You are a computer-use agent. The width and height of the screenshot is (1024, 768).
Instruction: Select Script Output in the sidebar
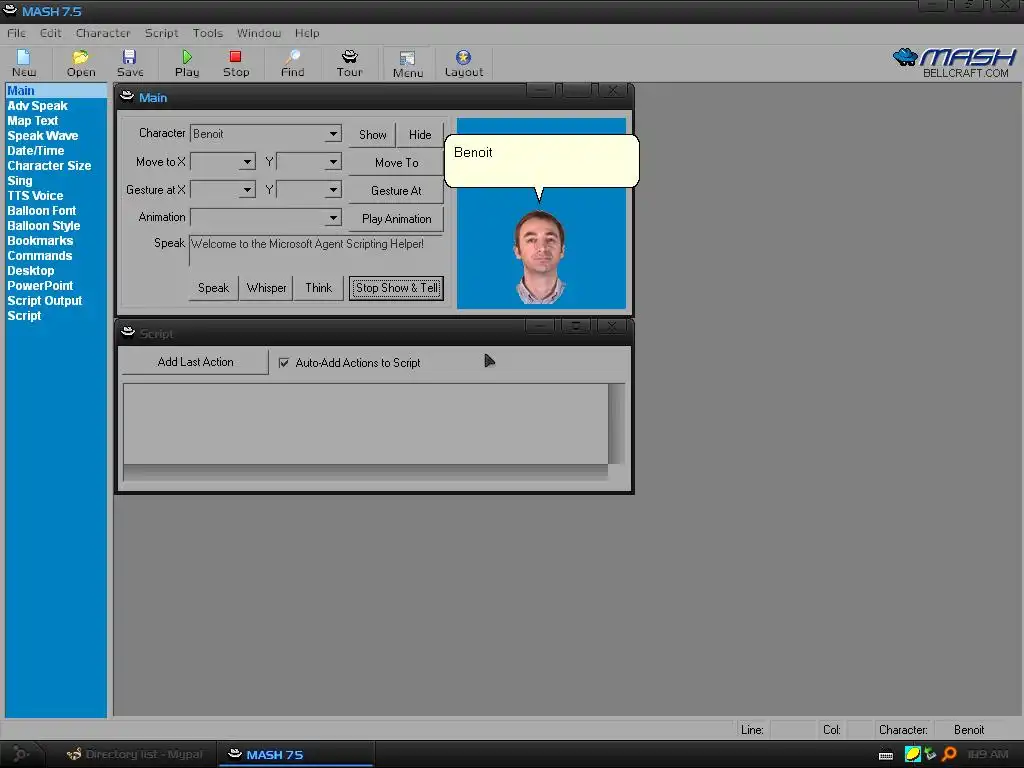[x=44, y=301]
